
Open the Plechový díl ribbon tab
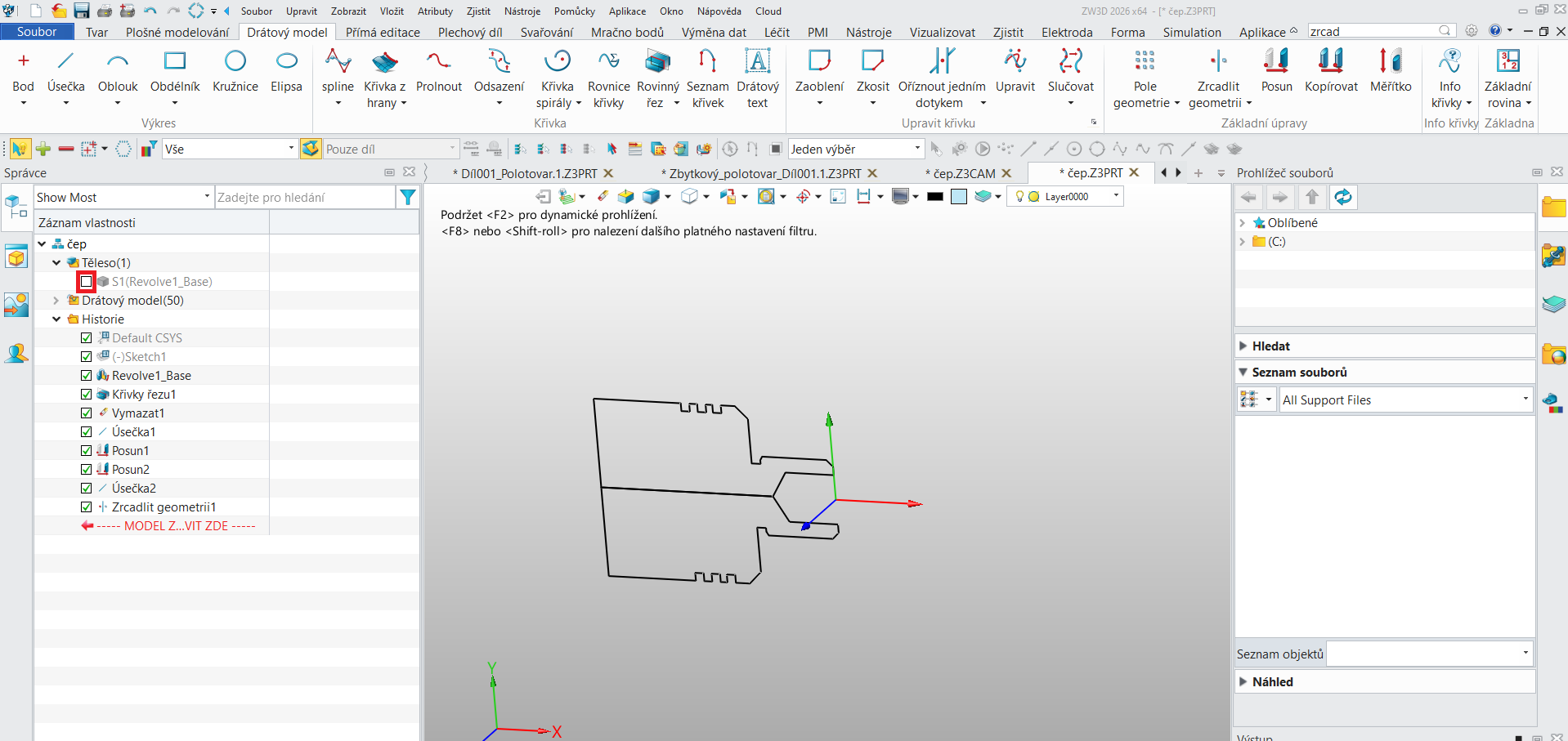pos(470,32)
